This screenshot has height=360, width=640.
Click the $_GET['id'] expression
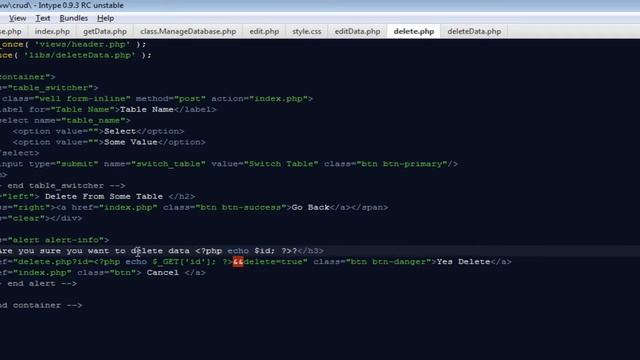[x=182, y=262]
